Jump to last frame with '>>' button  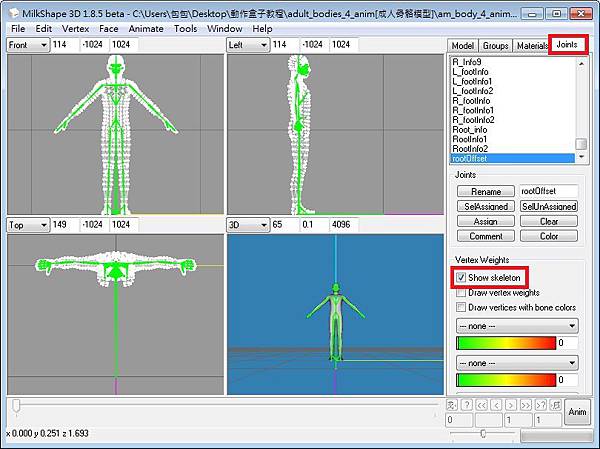point(526,405)
